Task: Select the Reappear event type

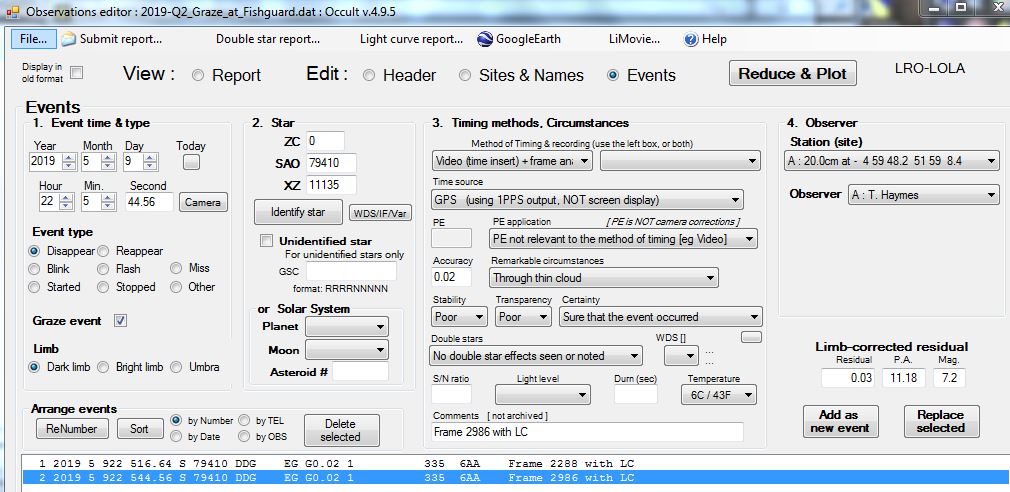Action: tap(106, 251)
